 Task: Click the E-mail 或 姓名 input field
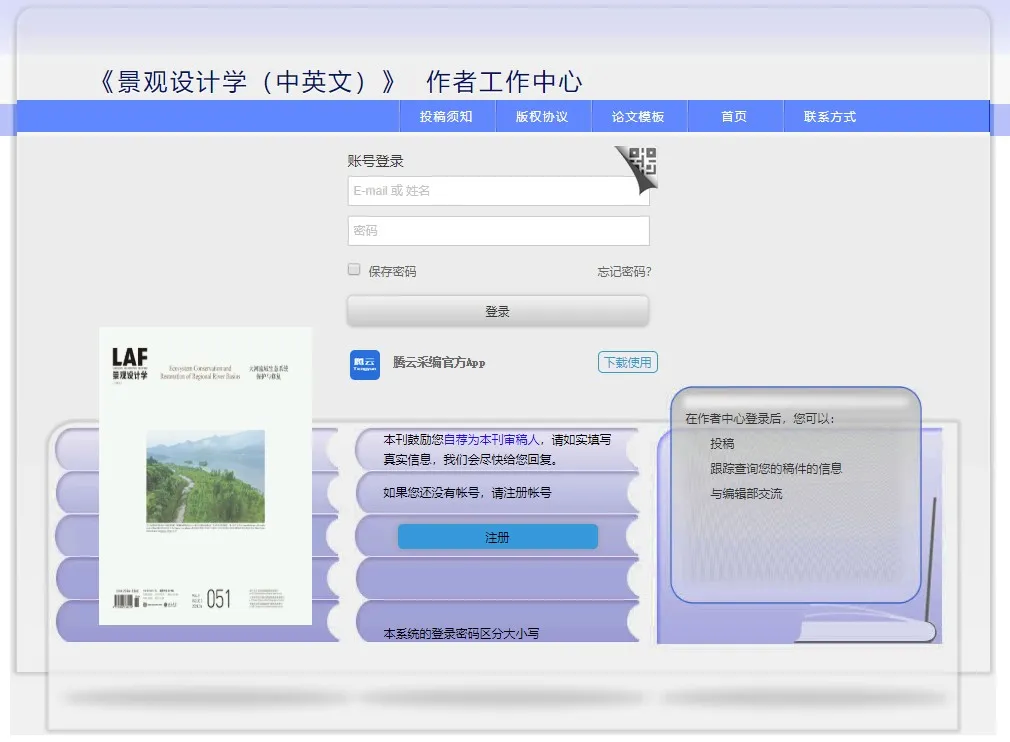(x=498, y=191)
